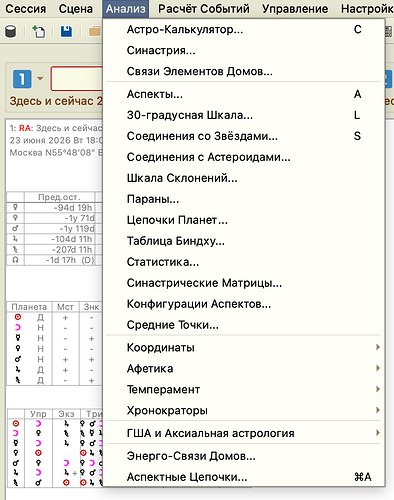The image size is (394, 500).
Task: Open Таблица Биндху...
Action: click(x=244, y=241)
